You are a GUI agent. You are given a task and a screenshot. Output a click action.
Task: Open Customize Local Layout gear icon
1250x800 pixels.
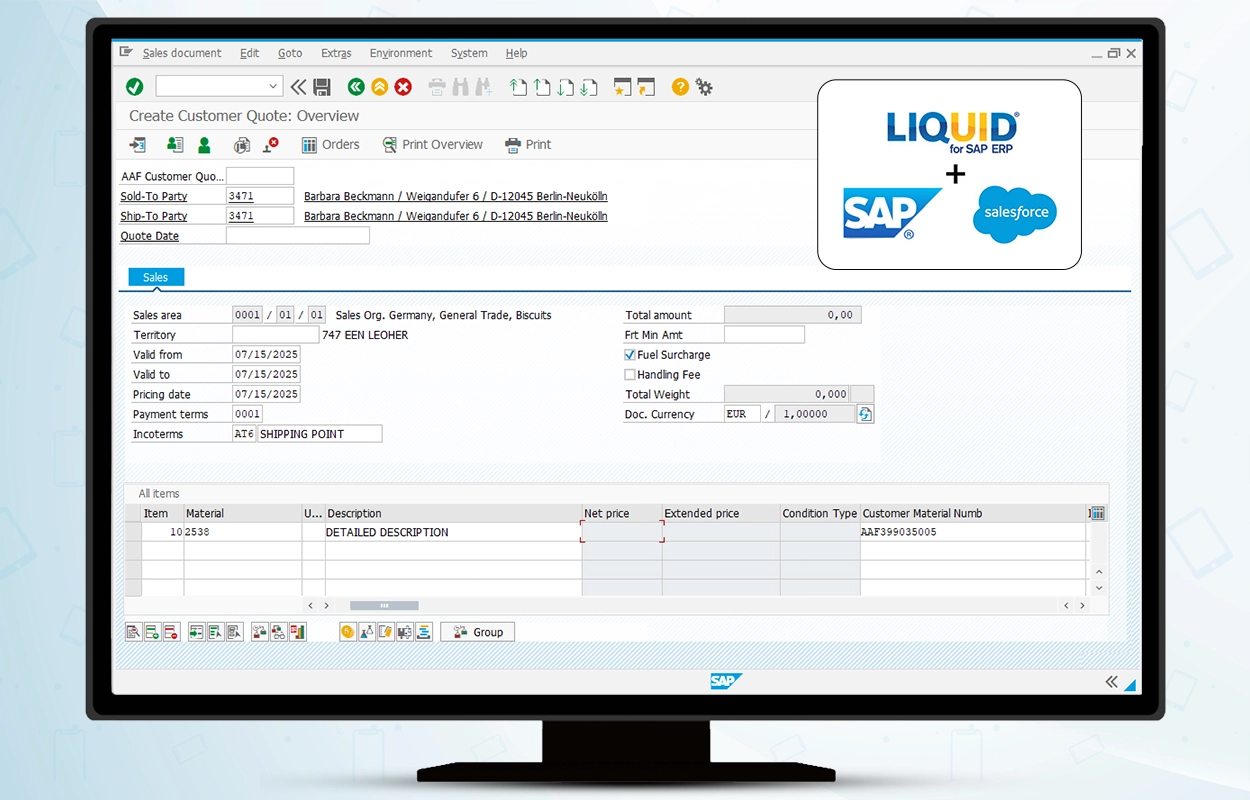pyautogui.click(x=704, y=87)
